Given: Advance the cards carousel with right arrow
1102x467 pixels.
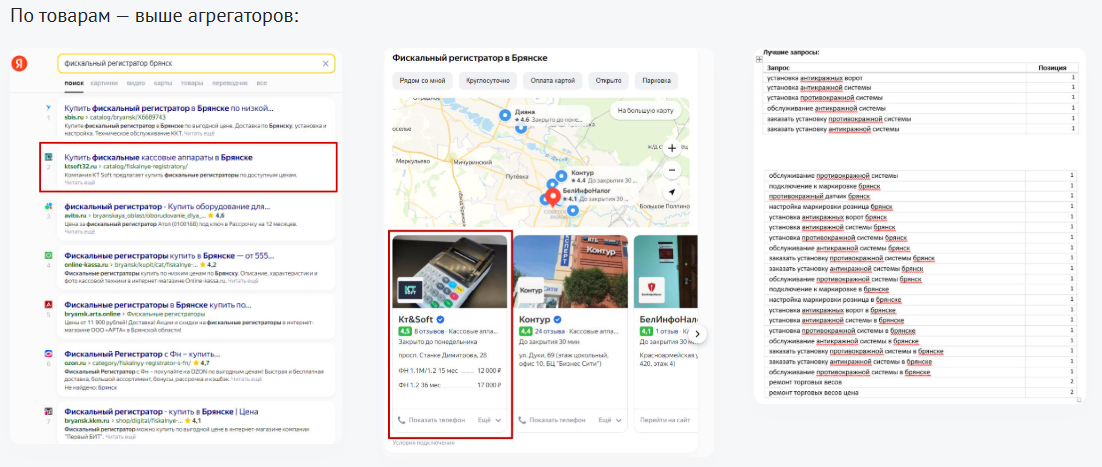Looking at the screenshot, I should coord(697,333).
